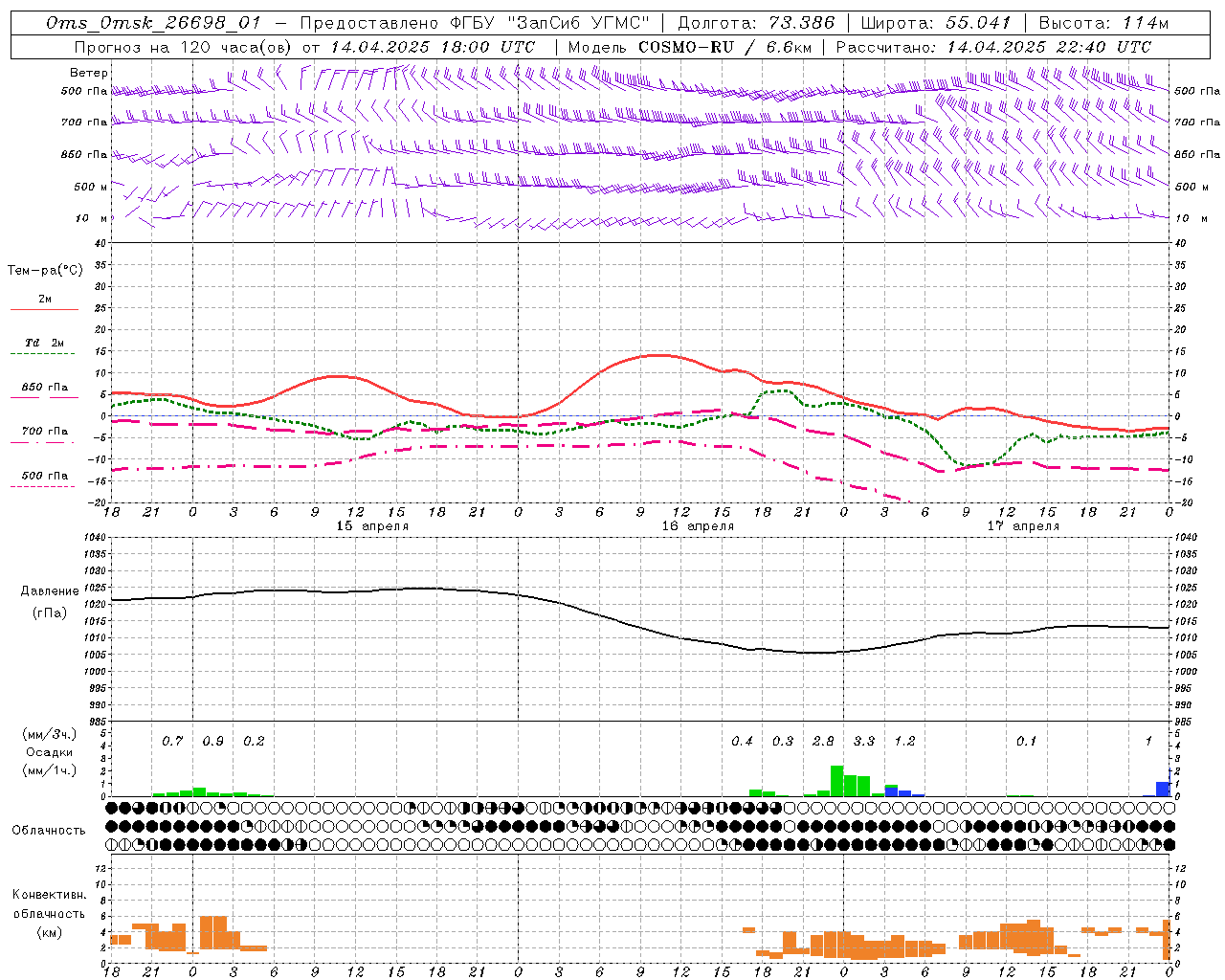Click the model name "COSMO-RU / 6.6км"
Viewport: 1225px width, 980px height.
(724, 47)
